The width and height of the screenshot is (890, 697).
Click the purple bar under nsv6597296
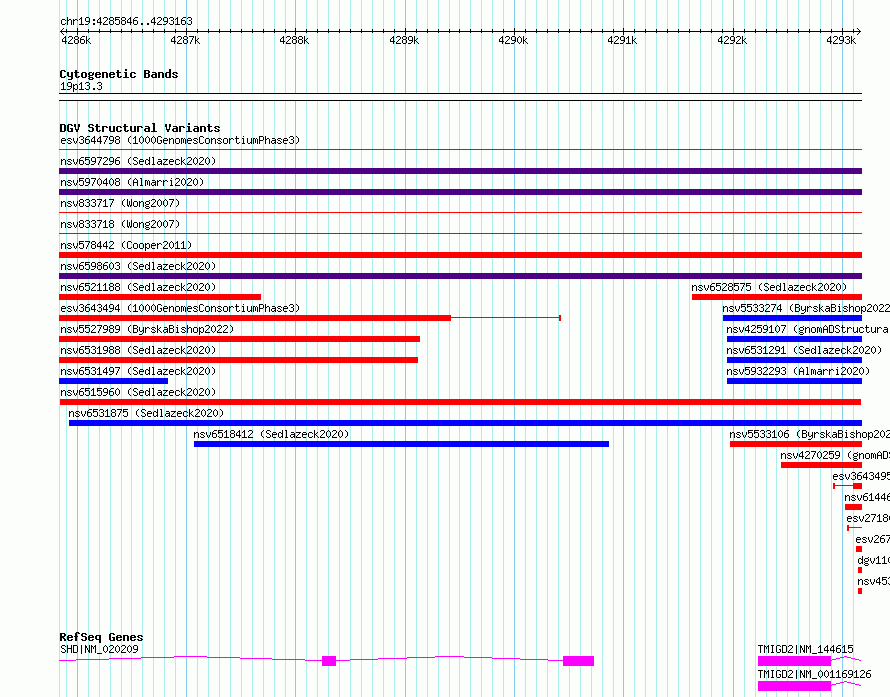[460, 171]
